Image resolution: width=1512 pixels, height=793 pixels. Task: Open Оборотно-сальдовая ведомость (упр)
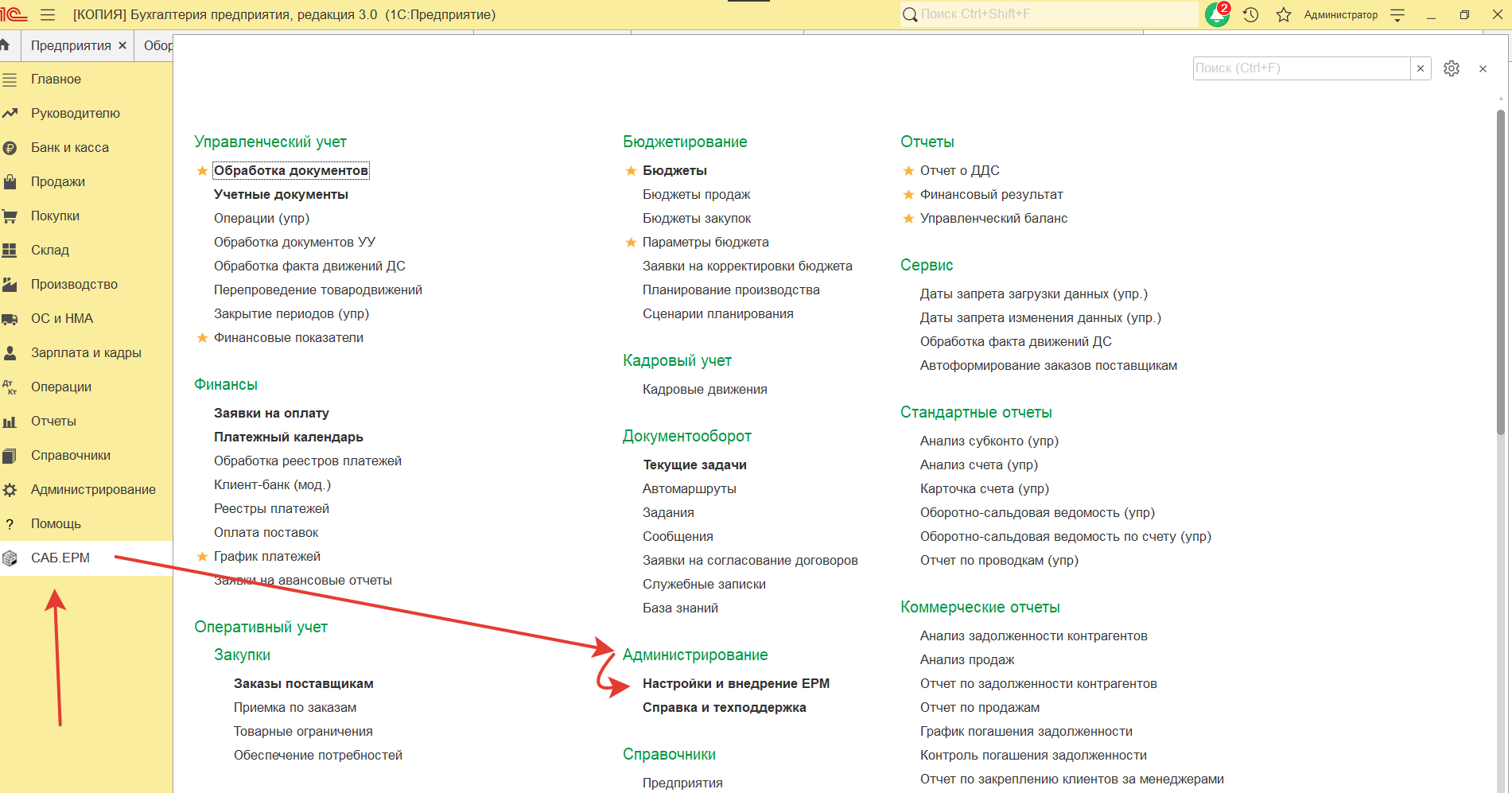click(1037, 513)
